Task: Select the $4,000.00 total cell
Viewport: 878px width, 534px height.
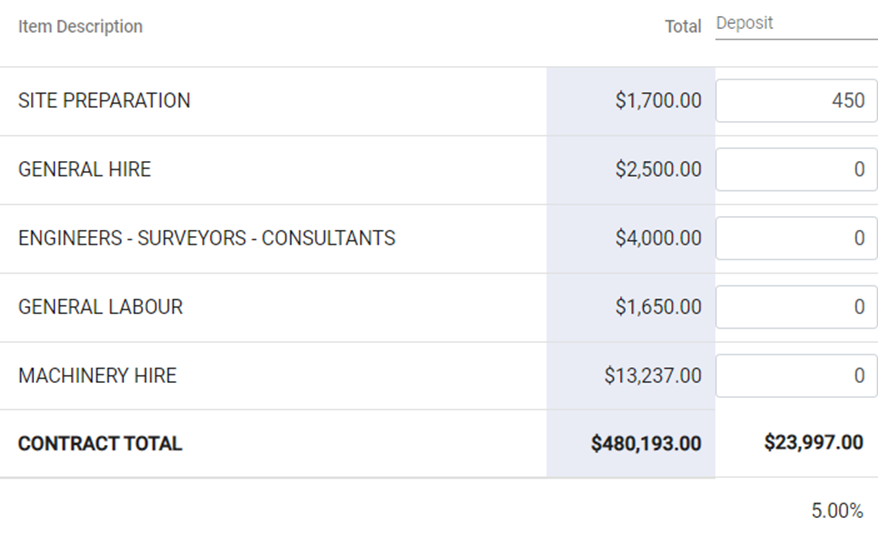Action: pyautogui.click(x=658, y=239)
